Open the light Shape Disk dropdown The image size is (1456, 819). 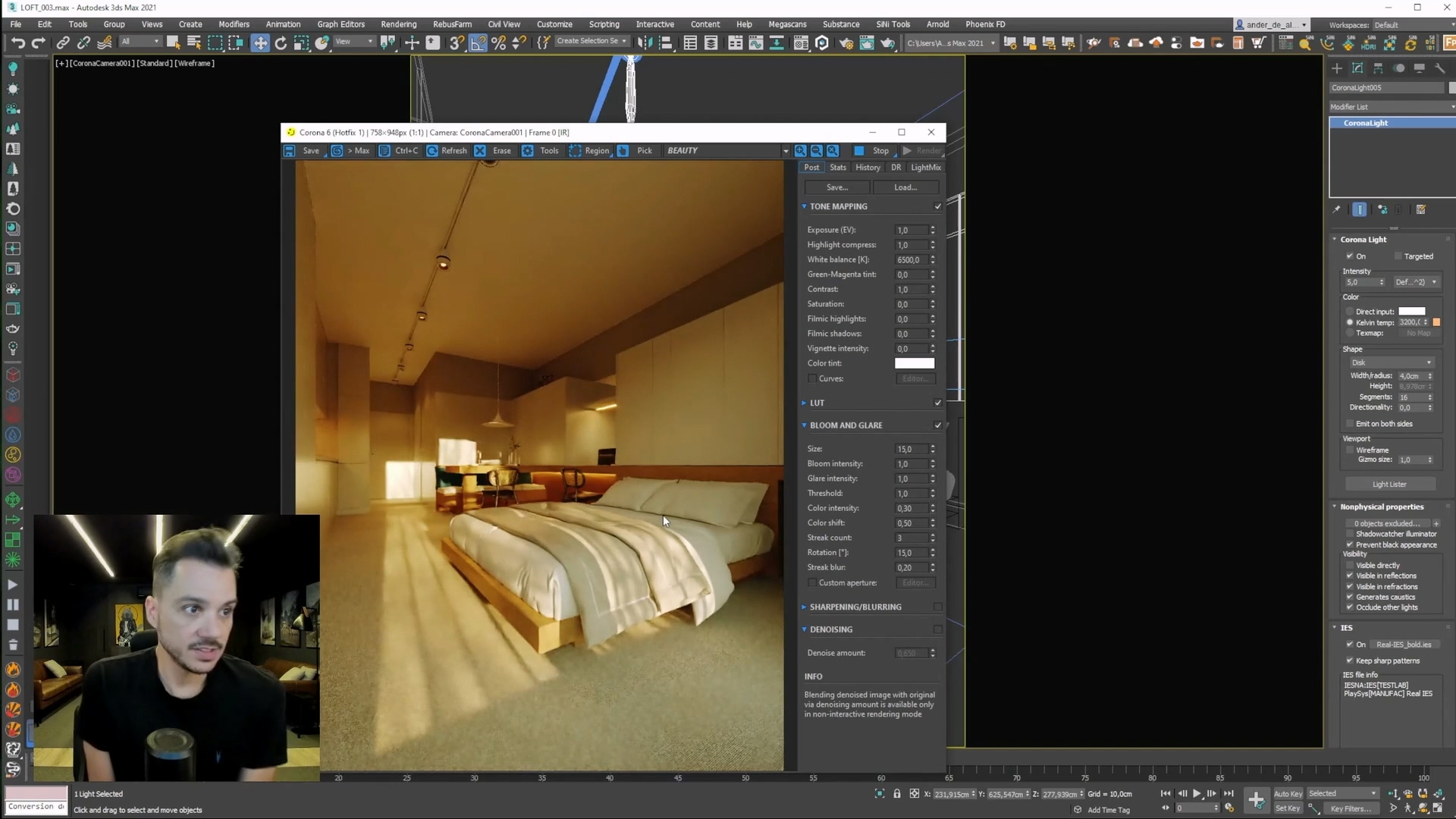[1392, 362]
